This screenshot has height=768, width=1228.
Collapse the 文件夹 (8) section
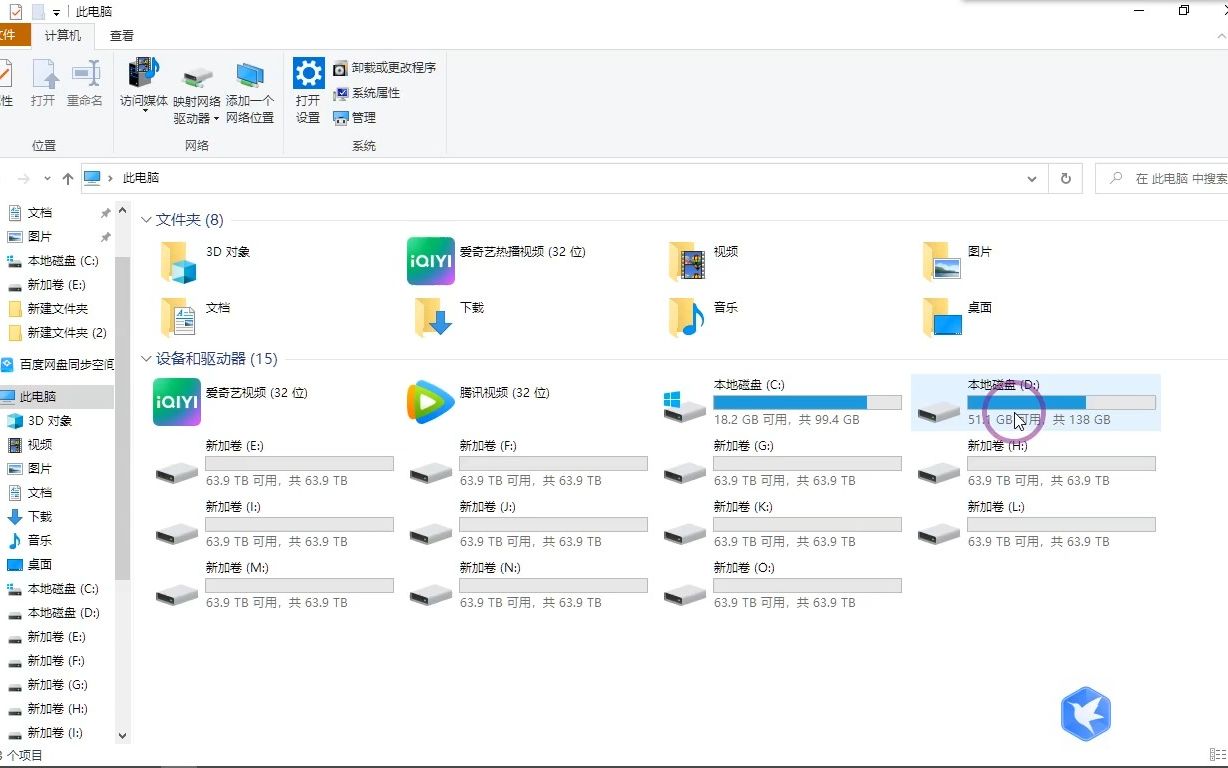point(146,219)
